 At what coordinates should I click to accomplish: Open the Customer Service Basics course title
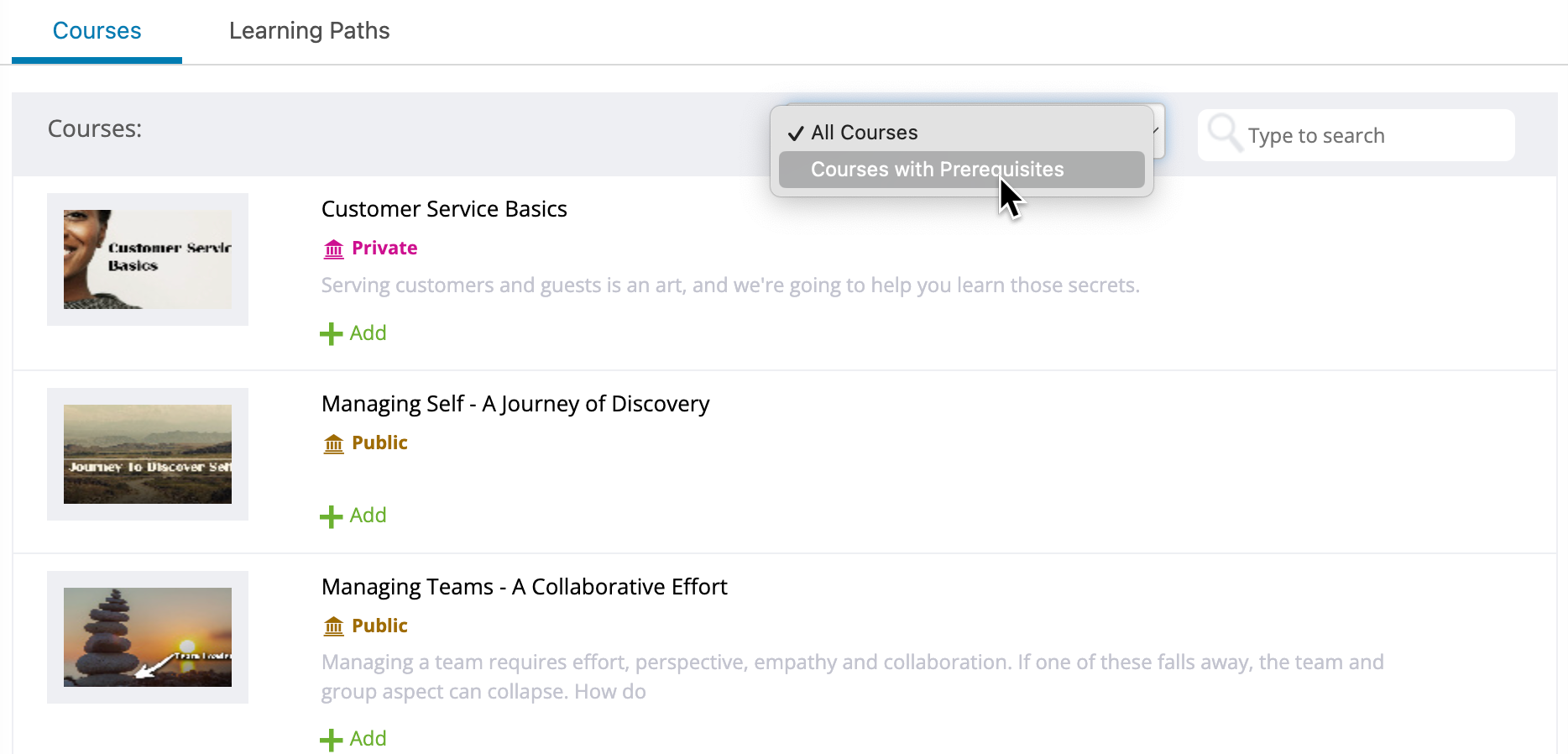[444, 209]
